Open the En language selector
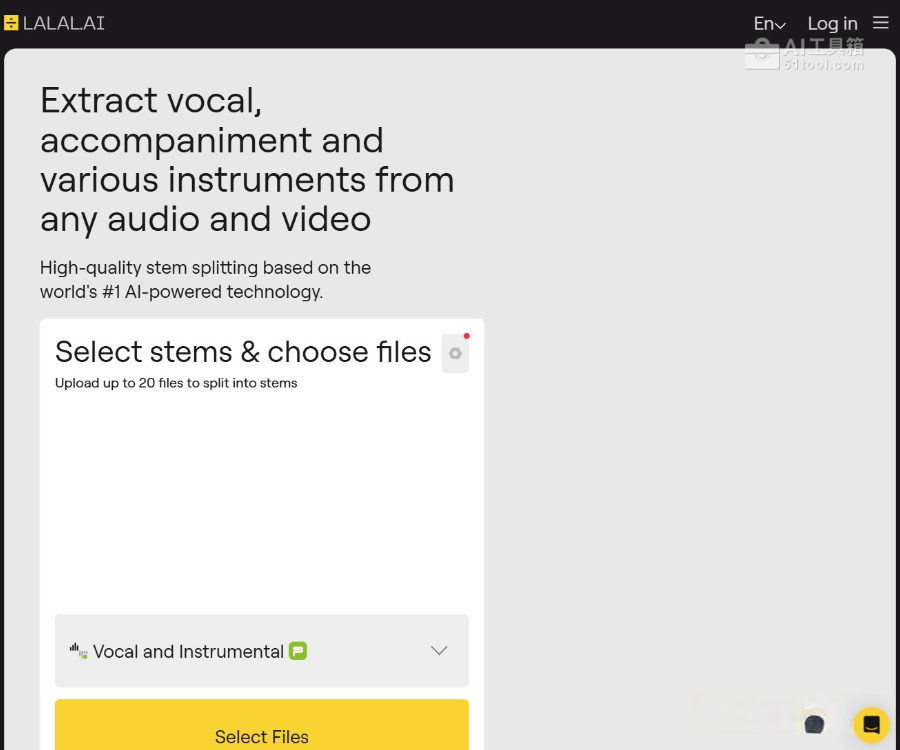This screenshot has width=900, height=750. pyautogui.click(x=769, y=24)
